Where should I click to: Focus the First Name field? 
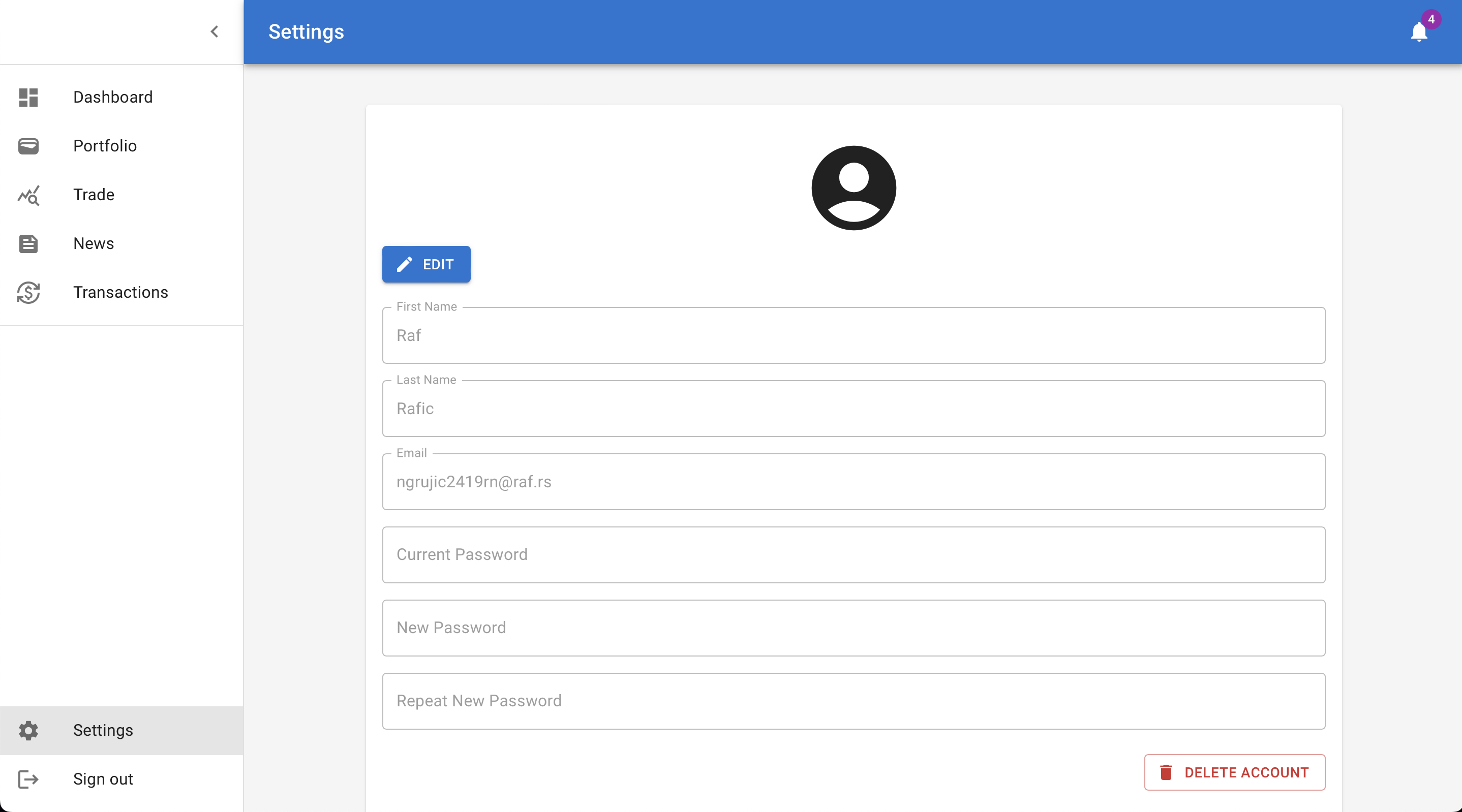tap(854, 335)
